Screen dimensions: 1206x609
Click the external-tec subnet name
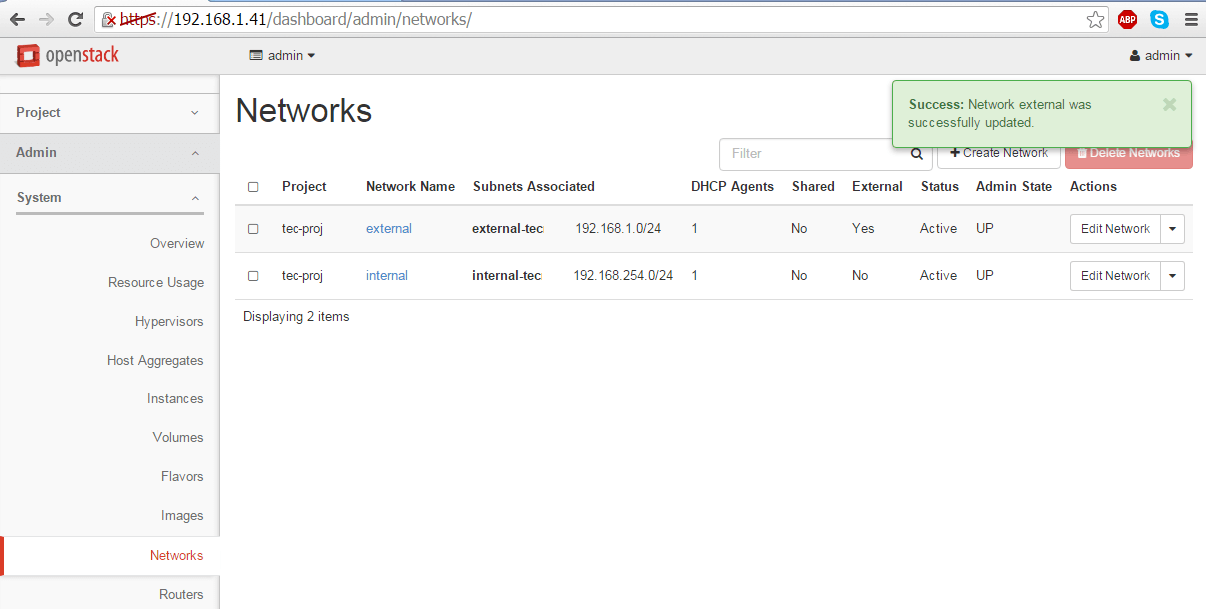click(507, 229)
